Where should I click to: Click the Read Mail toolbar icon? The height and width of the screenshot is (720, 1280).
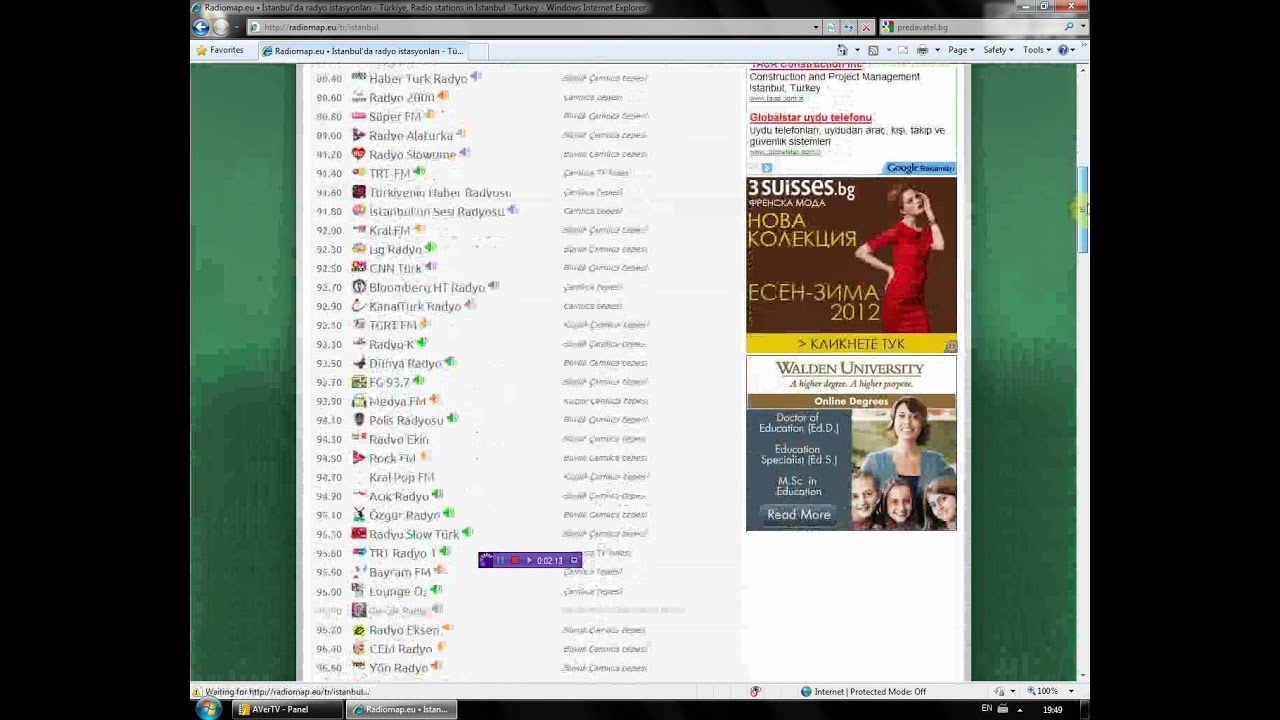[x=903, y=50]
